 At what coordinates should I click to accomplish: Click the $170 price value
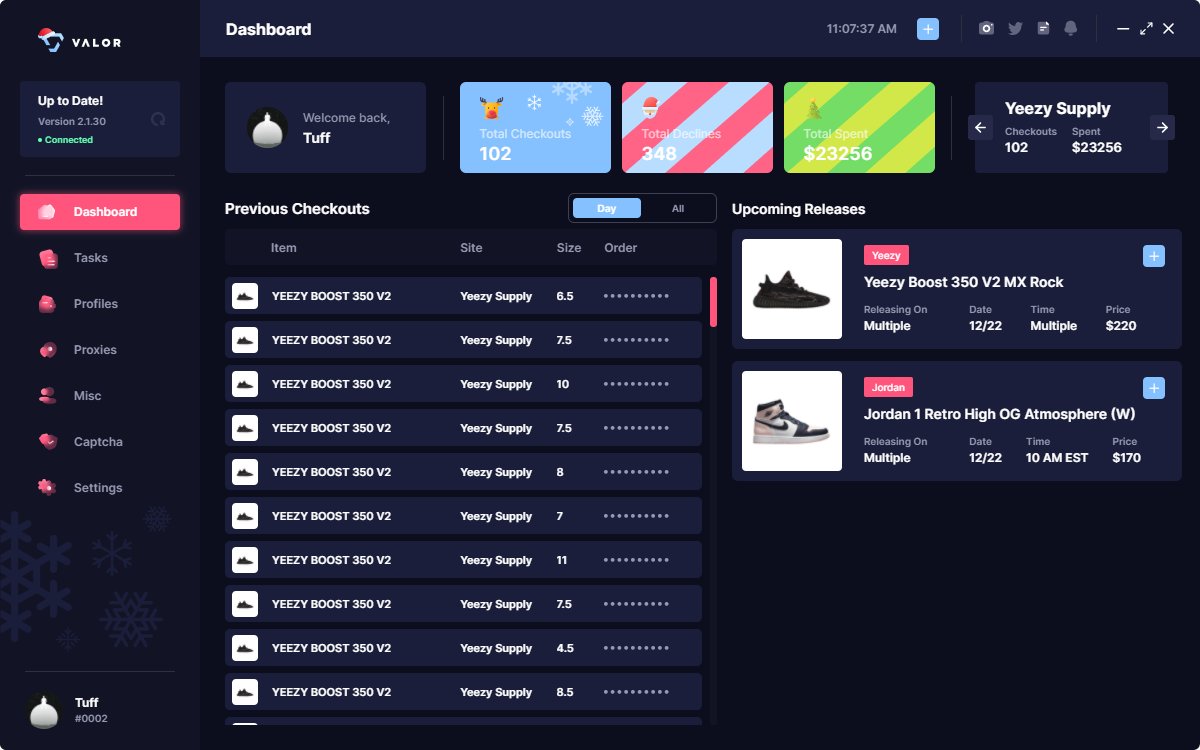[1126, 458]
